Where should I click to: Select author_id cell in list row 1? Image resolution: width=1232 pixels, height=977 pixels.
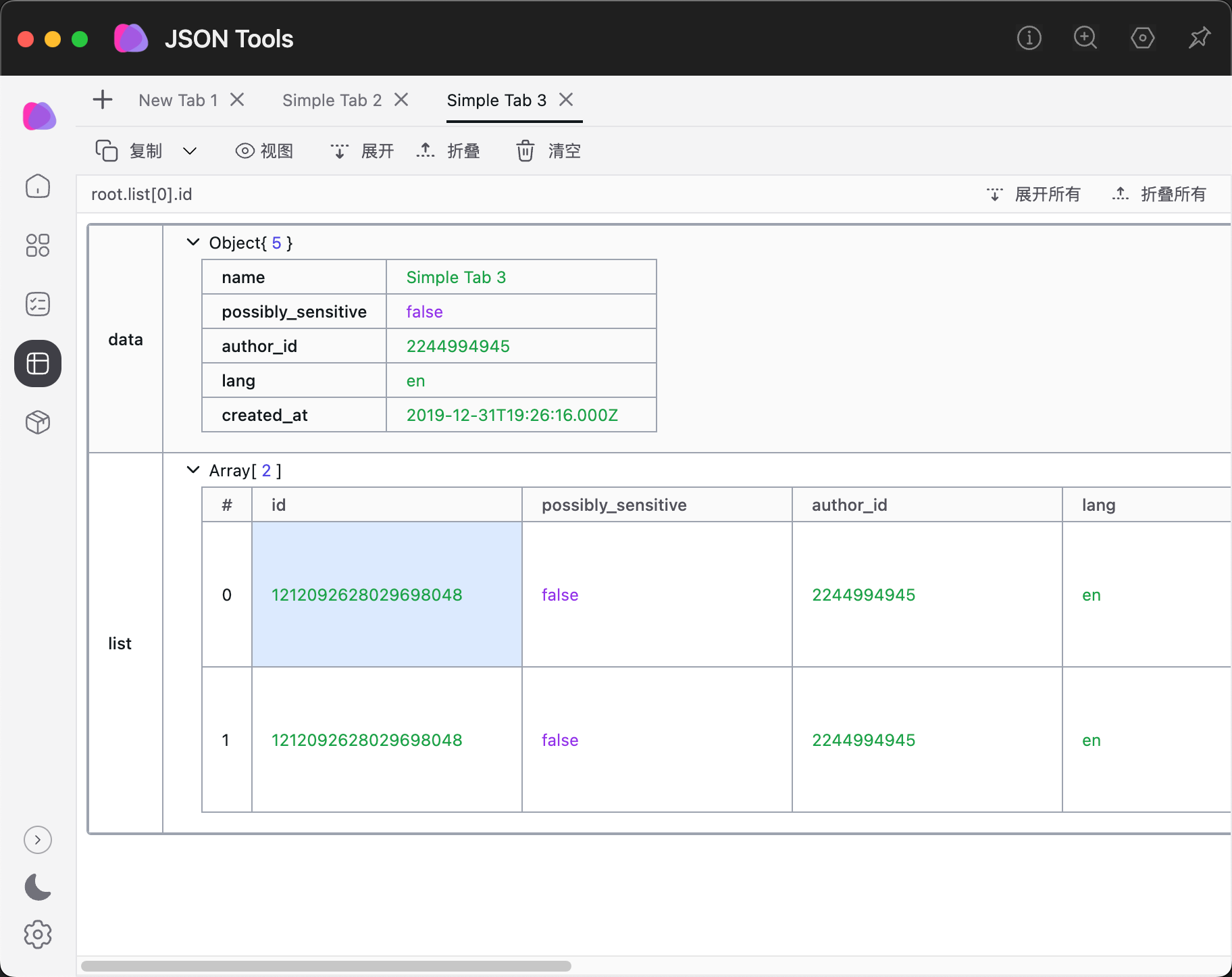[x=927, y=740]
